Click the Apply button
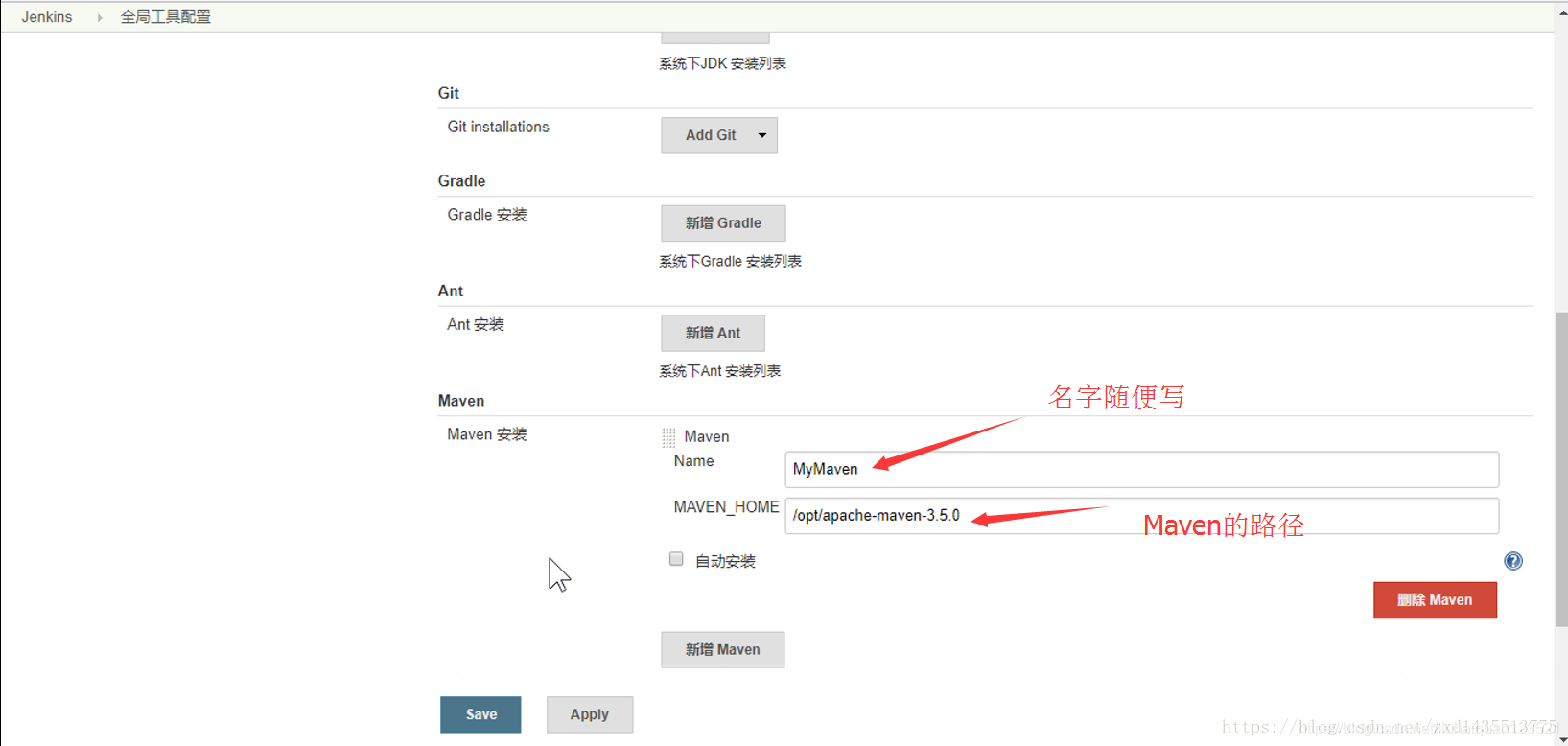 coord(590,714)
